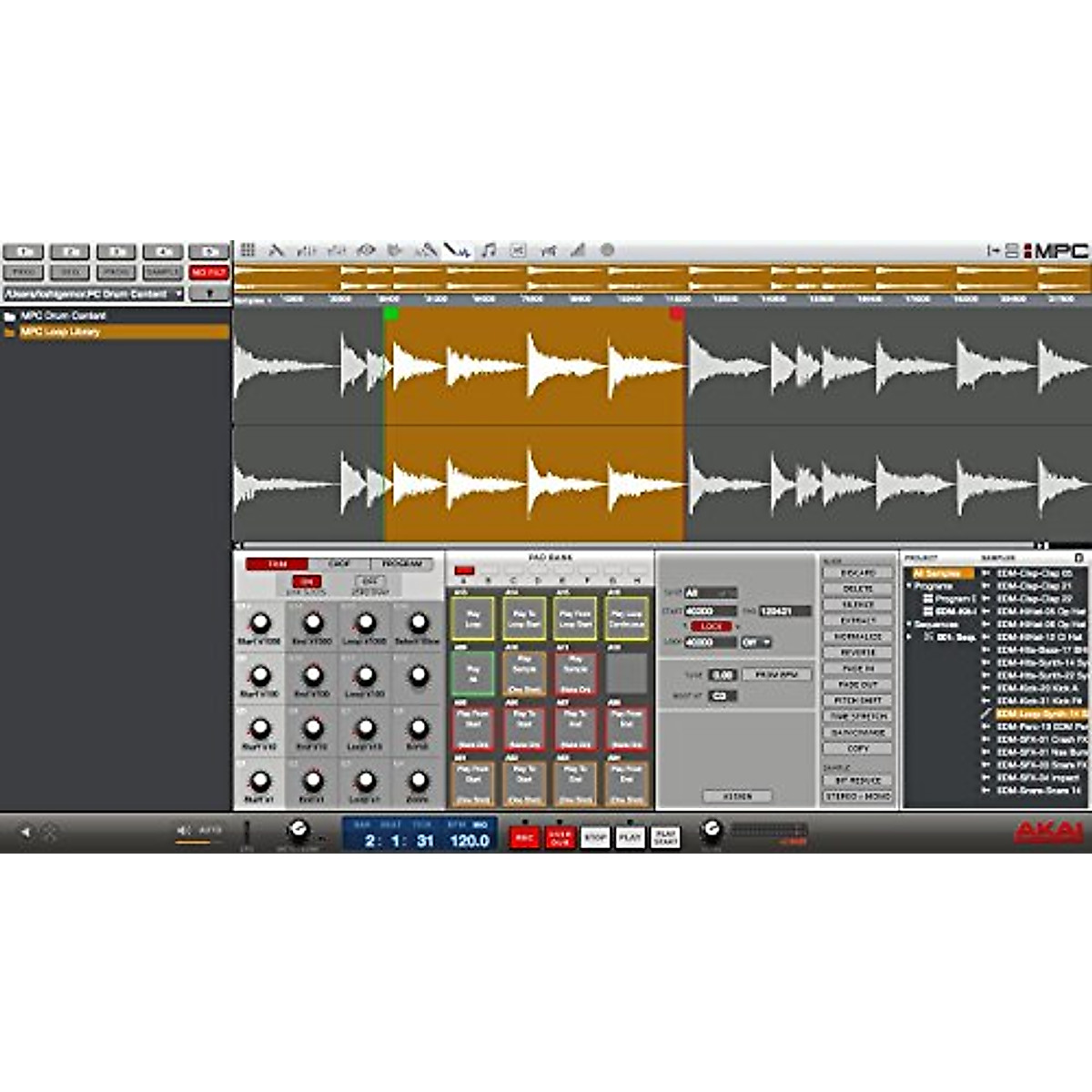
Task: Toggle the red LOCK button
Action: [x=711, y=627]
